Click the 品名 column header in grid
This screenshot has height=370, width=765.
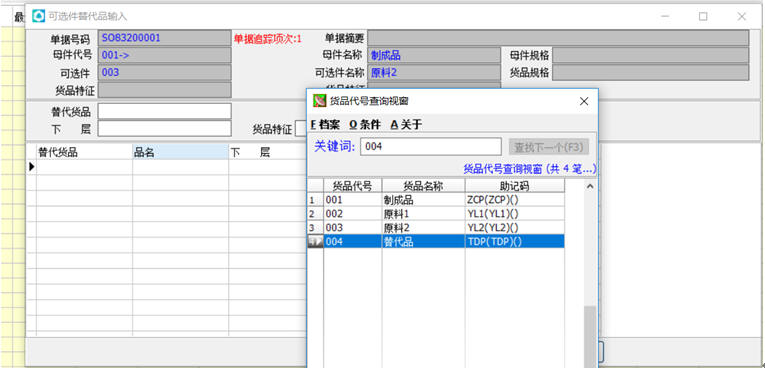(180, 152)
